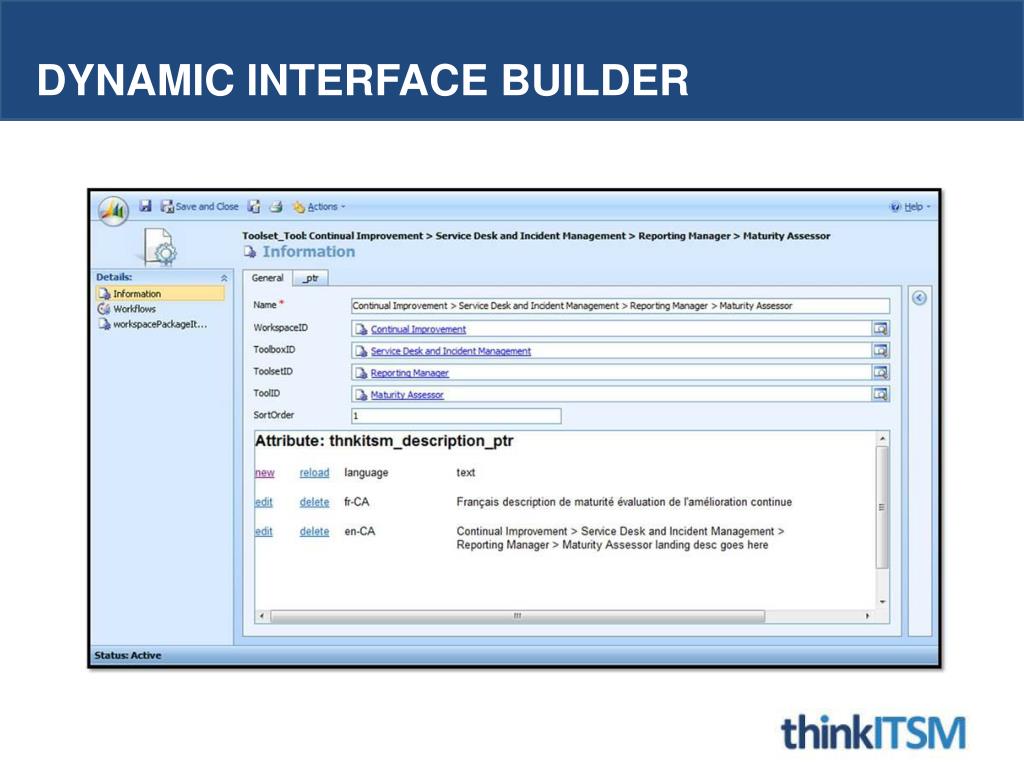This screenshot has height=768, width=1024.
Task: Select Information in Details pane
Action: tap(161, 294)
